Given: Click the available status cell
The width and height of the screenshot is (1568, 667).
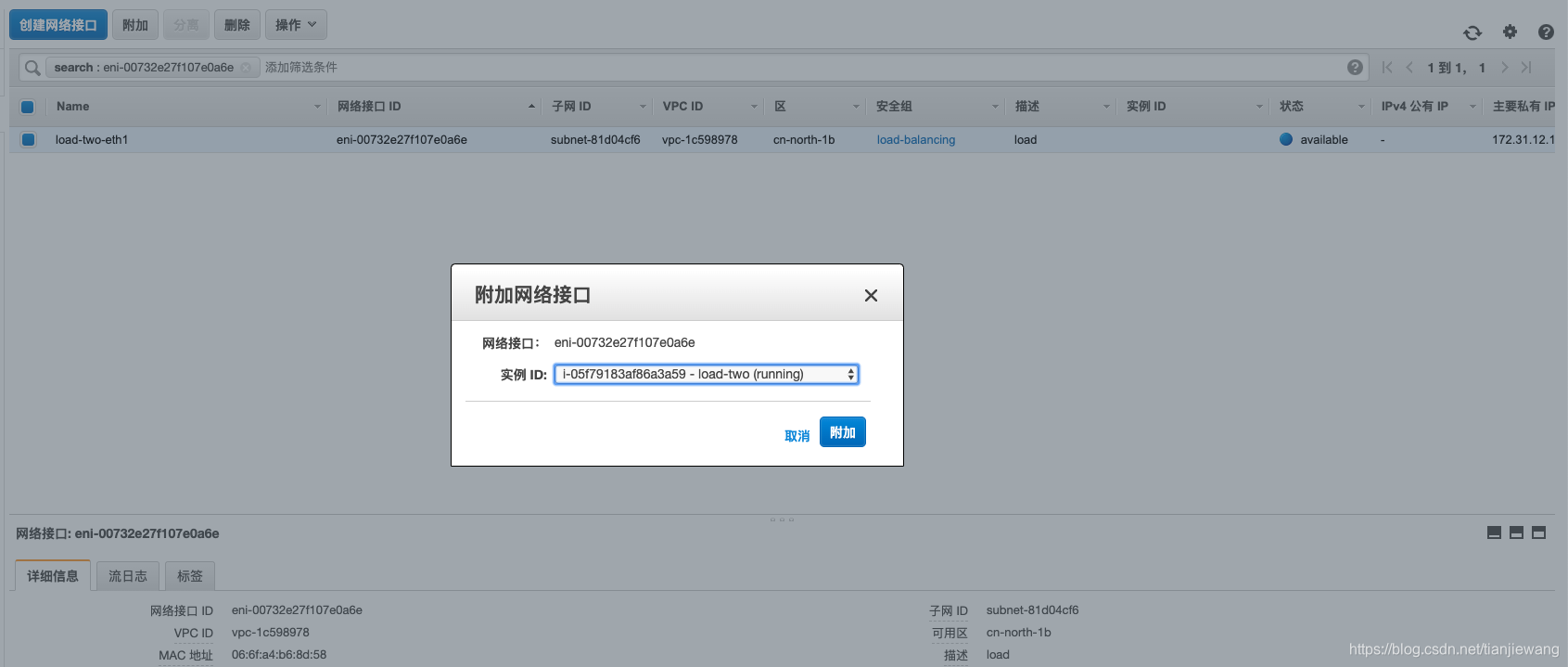Looking at the screenshot, I should click(1314, 140).
